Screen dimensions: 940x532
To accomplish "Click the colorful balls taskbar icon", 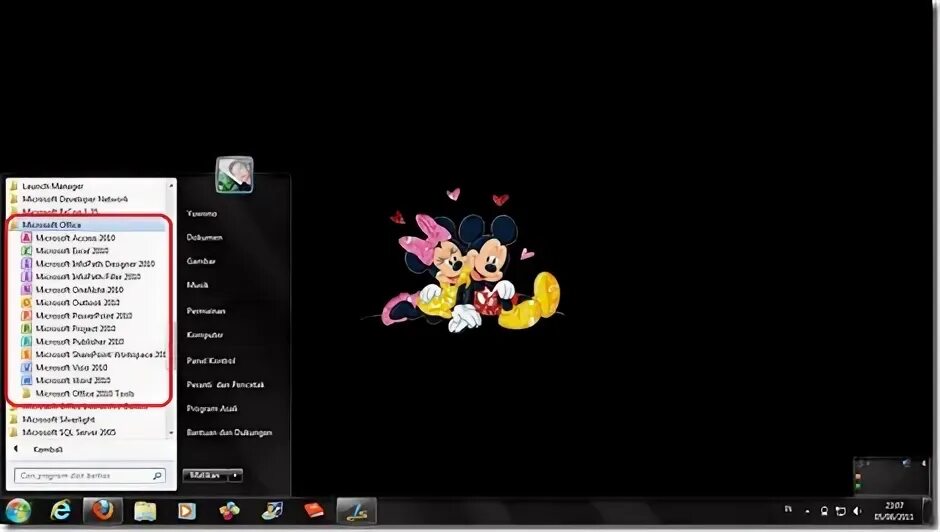I will (229, 511).
